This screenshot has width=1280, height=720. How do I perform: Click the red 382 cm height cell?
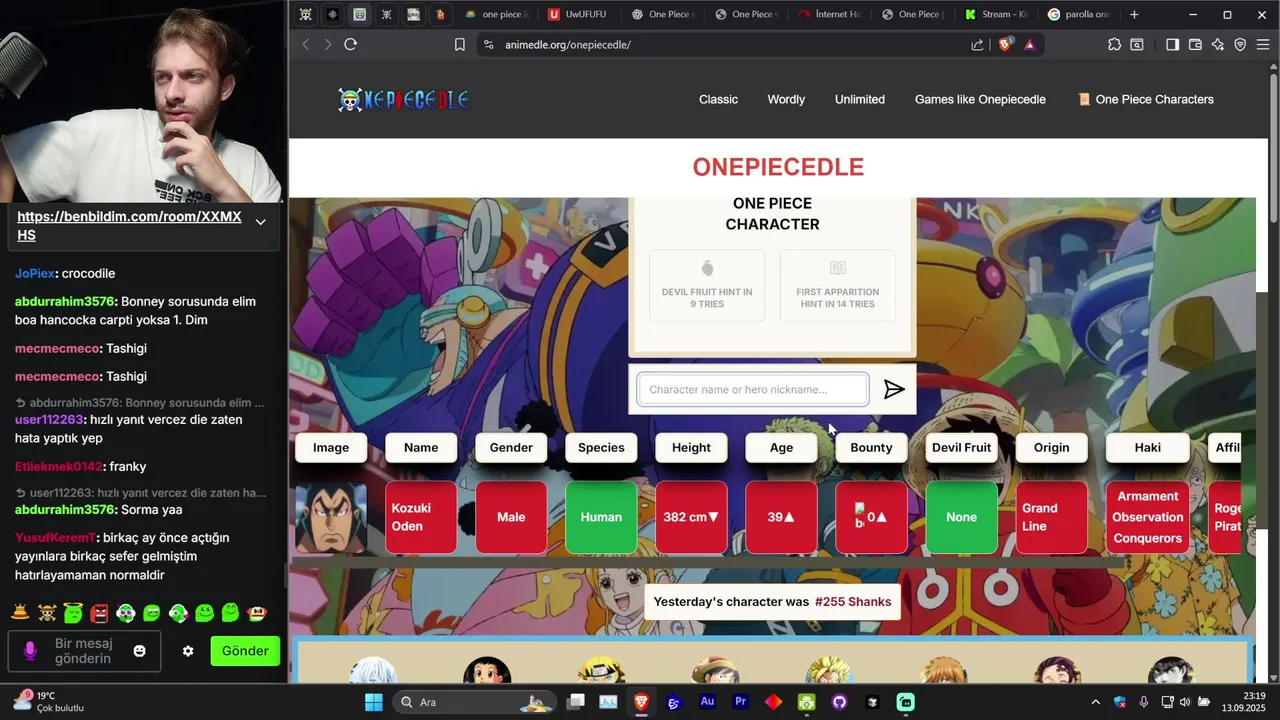(691, 517)
